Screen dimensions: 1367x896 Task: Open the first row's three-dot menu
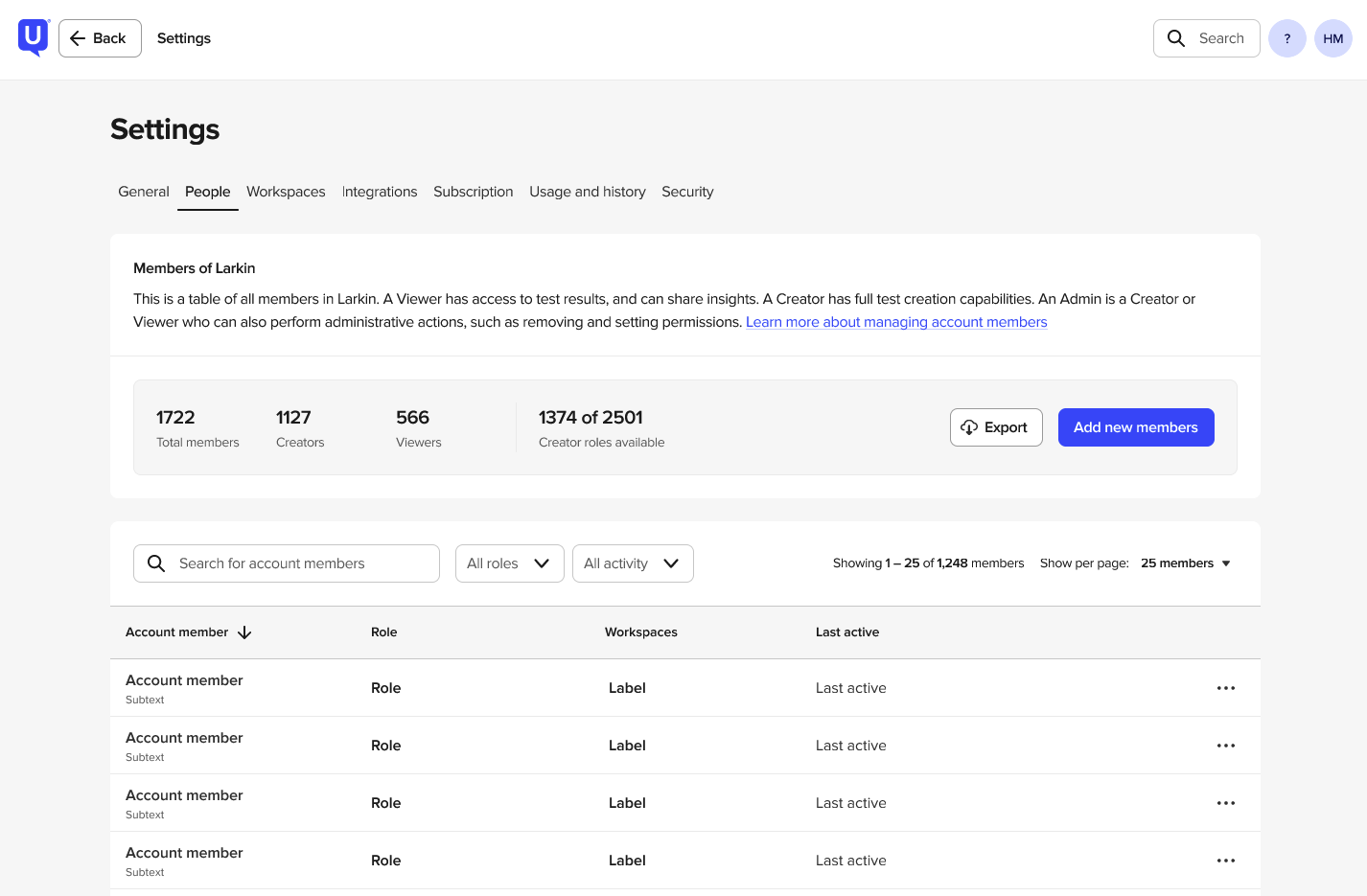pos(1225,688)
